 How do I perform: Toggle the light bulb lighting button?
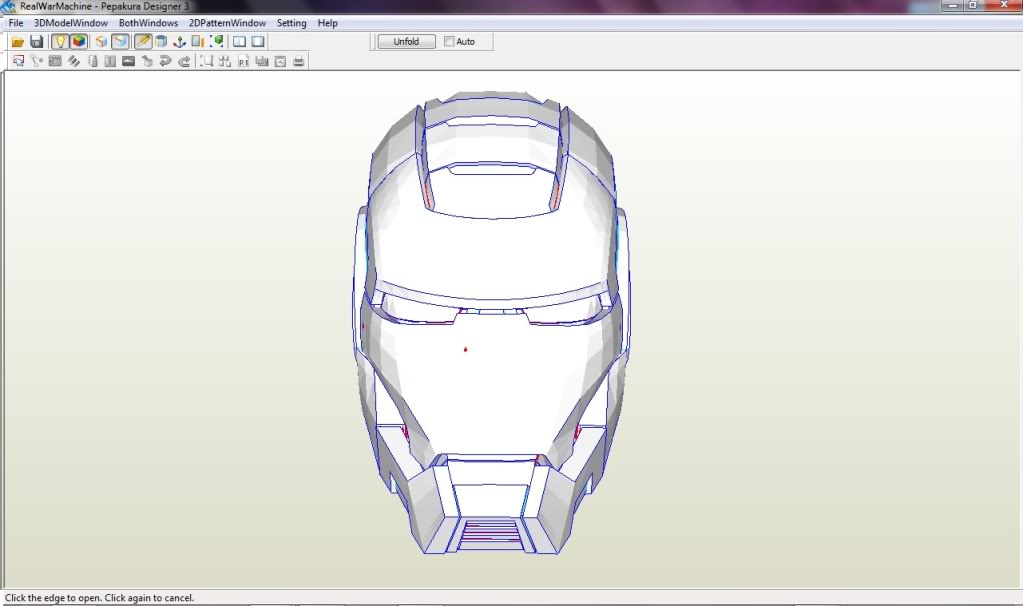pyautogui.click(x=60, y=42)
